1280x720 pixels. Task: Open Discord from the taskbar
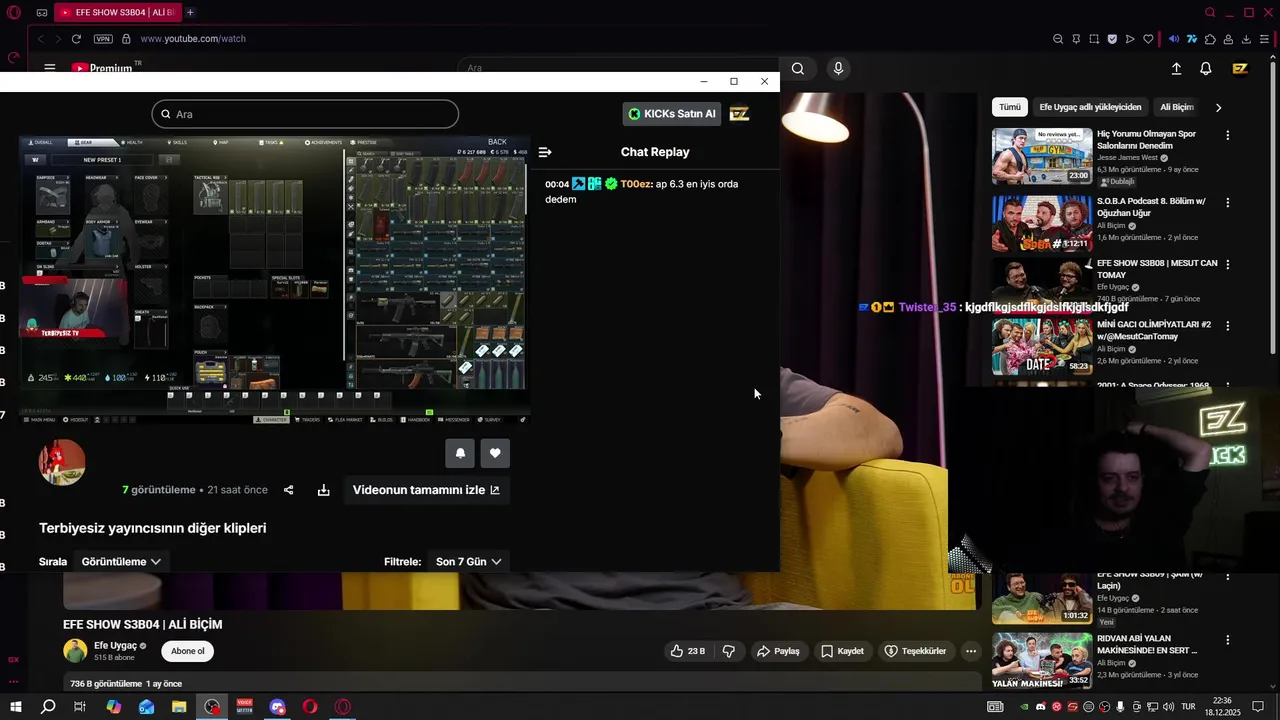click(x=277, y=707)
